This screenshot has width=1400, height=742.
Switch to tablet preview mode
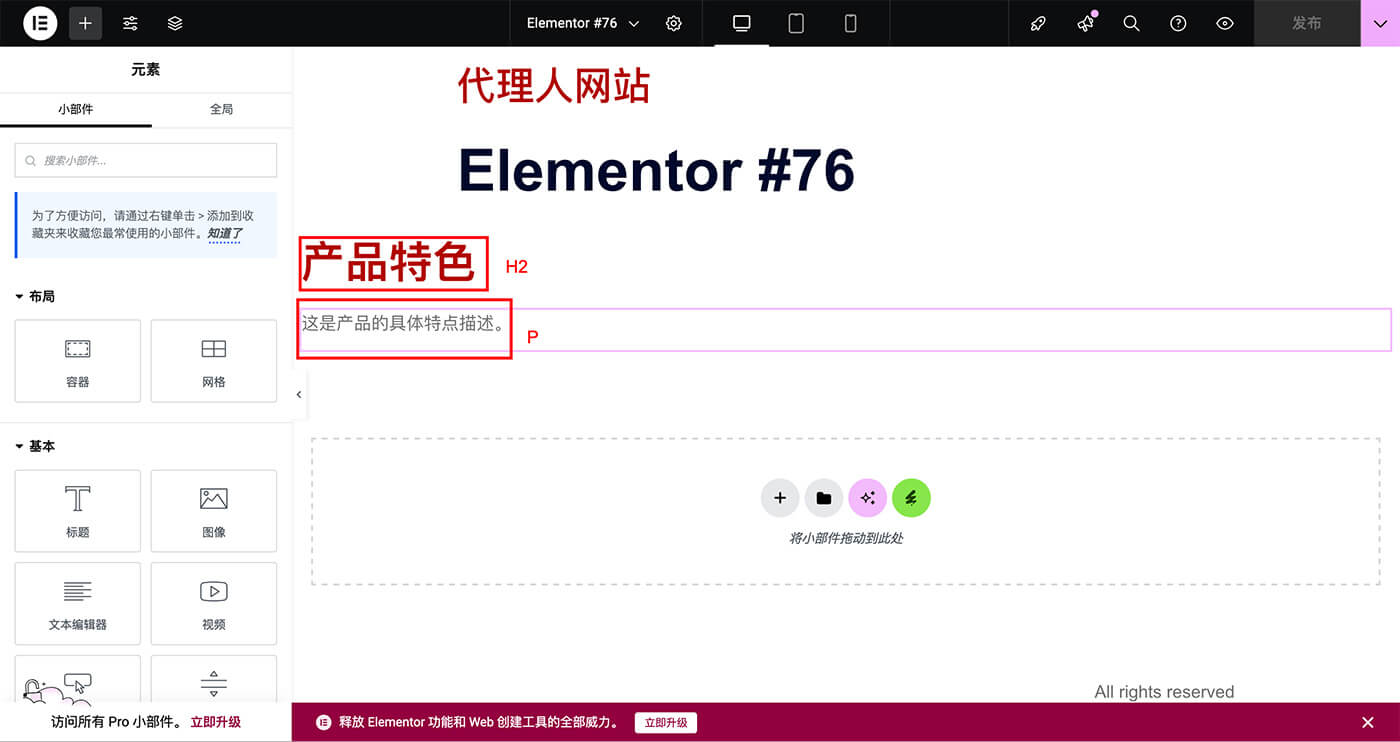pyautogui.click(x=796, y=23)
